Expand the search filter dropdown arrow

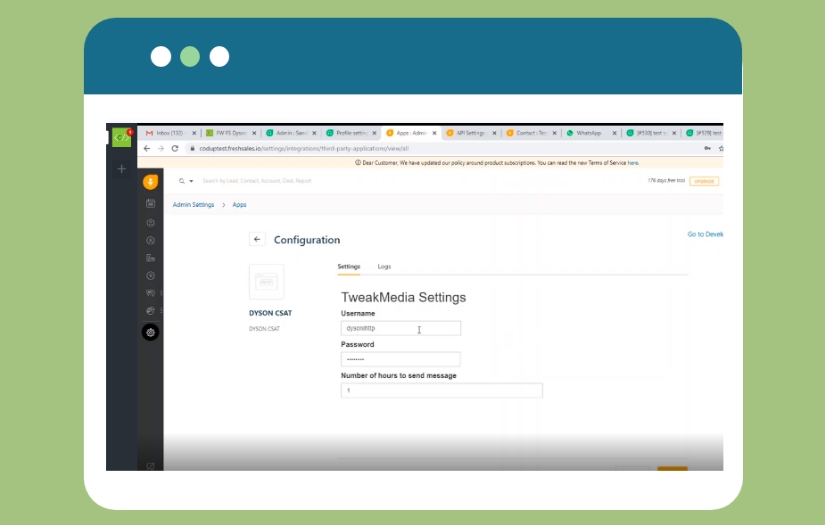pyautogui.click(x=191, y=181)
